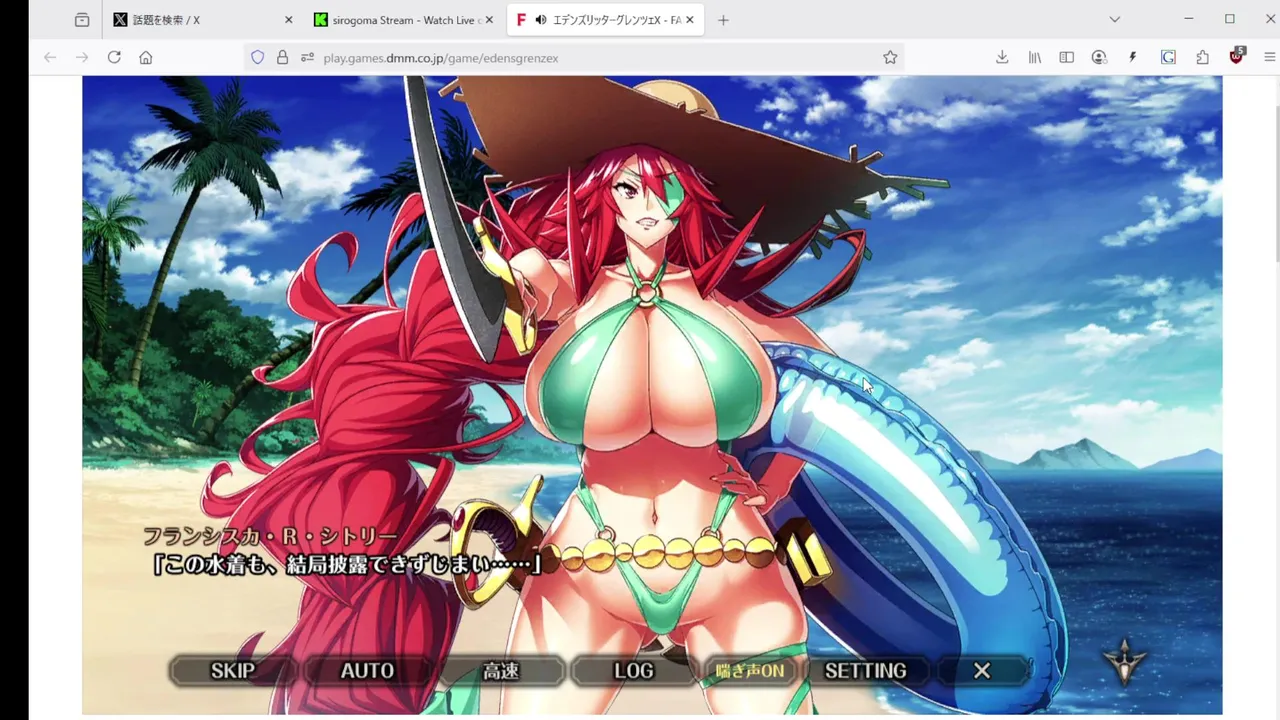Bookmark this page with the star

[x=890, y=58]
